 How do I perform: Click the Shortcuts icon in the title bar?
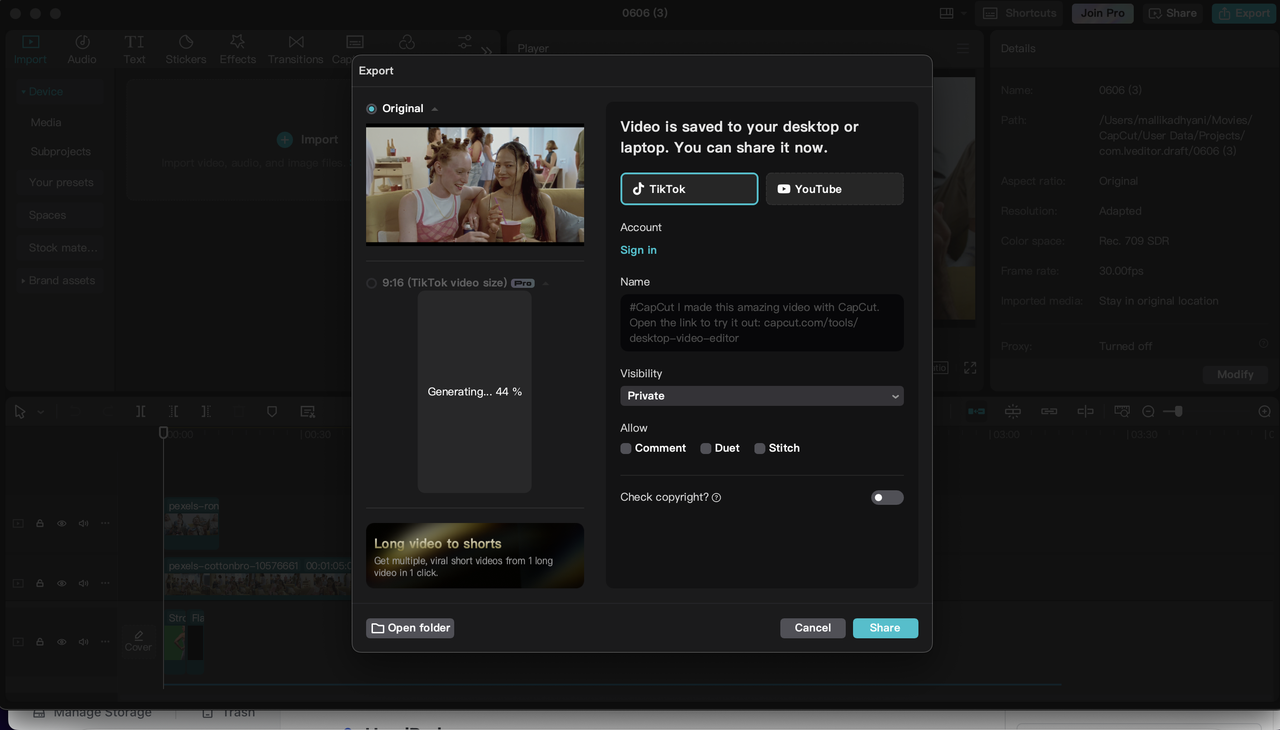[x=990, y=13]
